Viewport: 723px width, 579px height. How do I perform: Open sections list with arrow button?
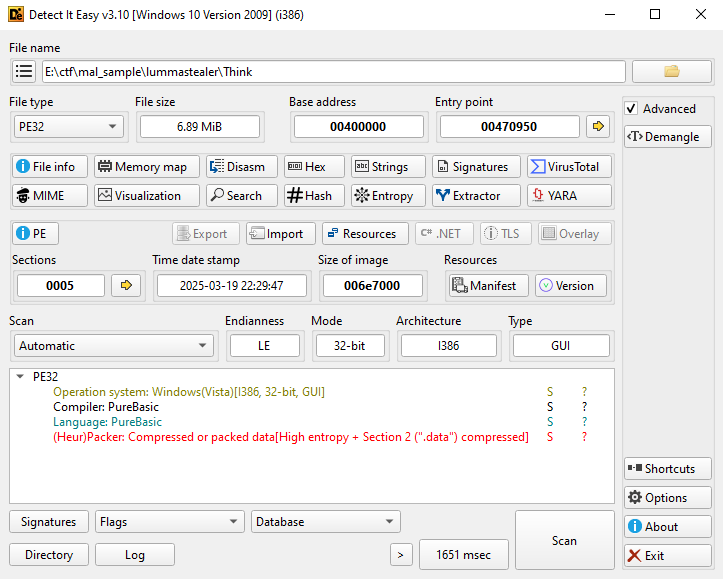point(126,285)
